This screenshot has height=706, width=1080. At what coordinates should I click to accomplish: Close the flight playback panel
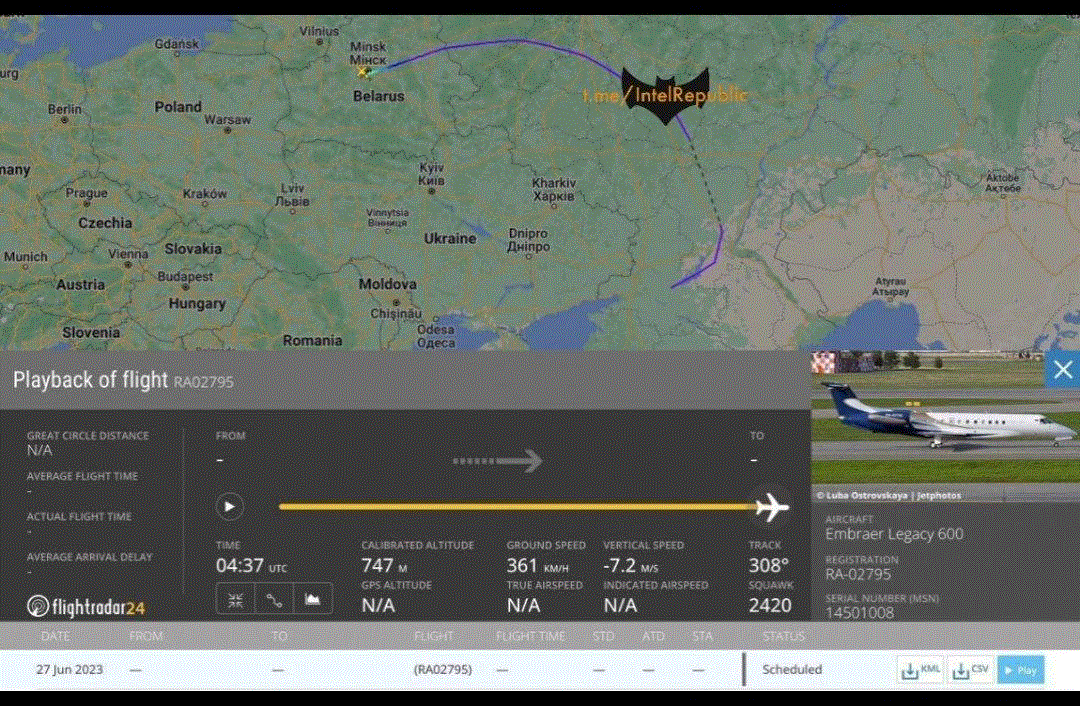[x=1062, y=370]
